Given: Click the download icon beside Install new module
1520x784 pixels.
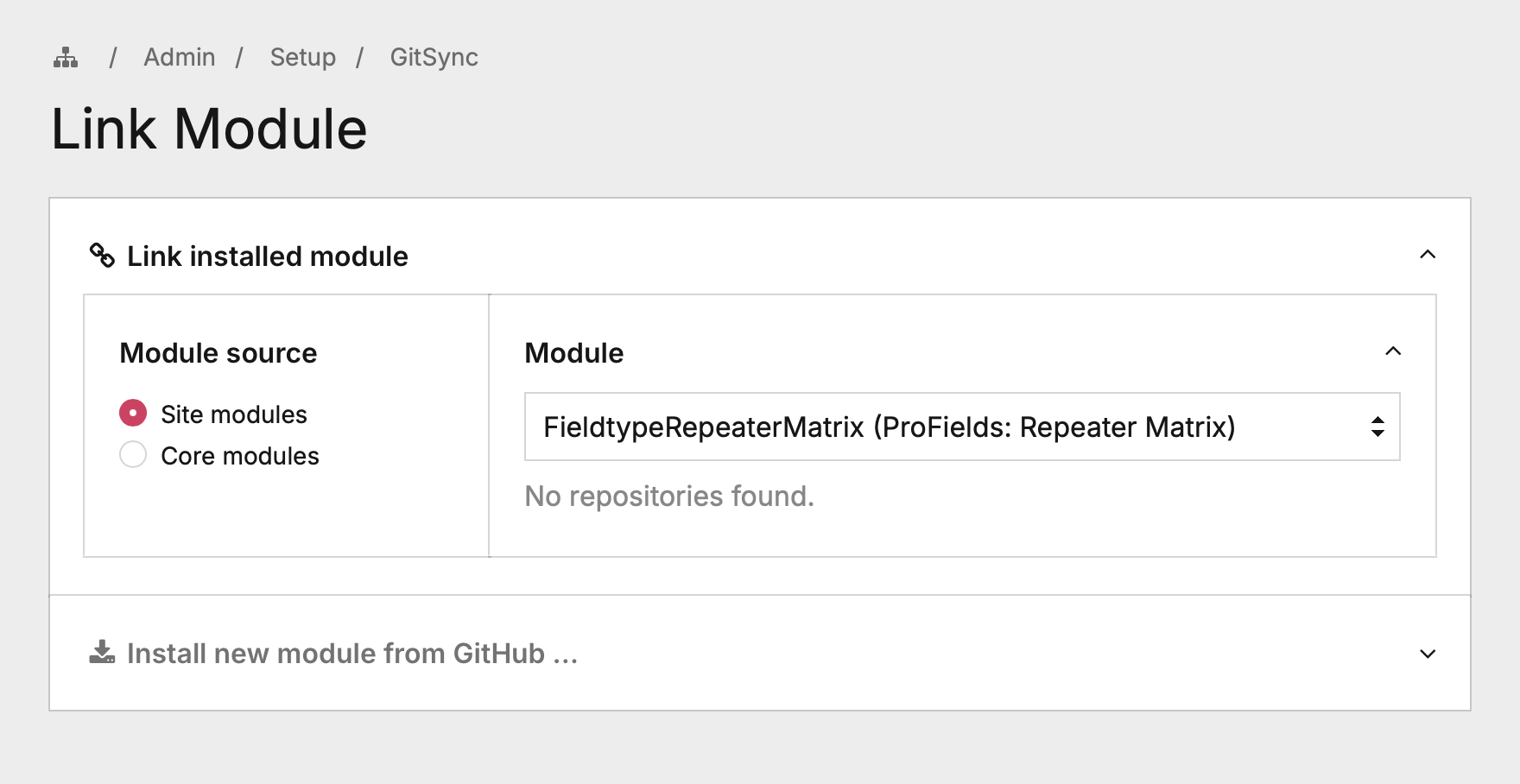Looking at the screenshot, I should [x=102, y=653].
